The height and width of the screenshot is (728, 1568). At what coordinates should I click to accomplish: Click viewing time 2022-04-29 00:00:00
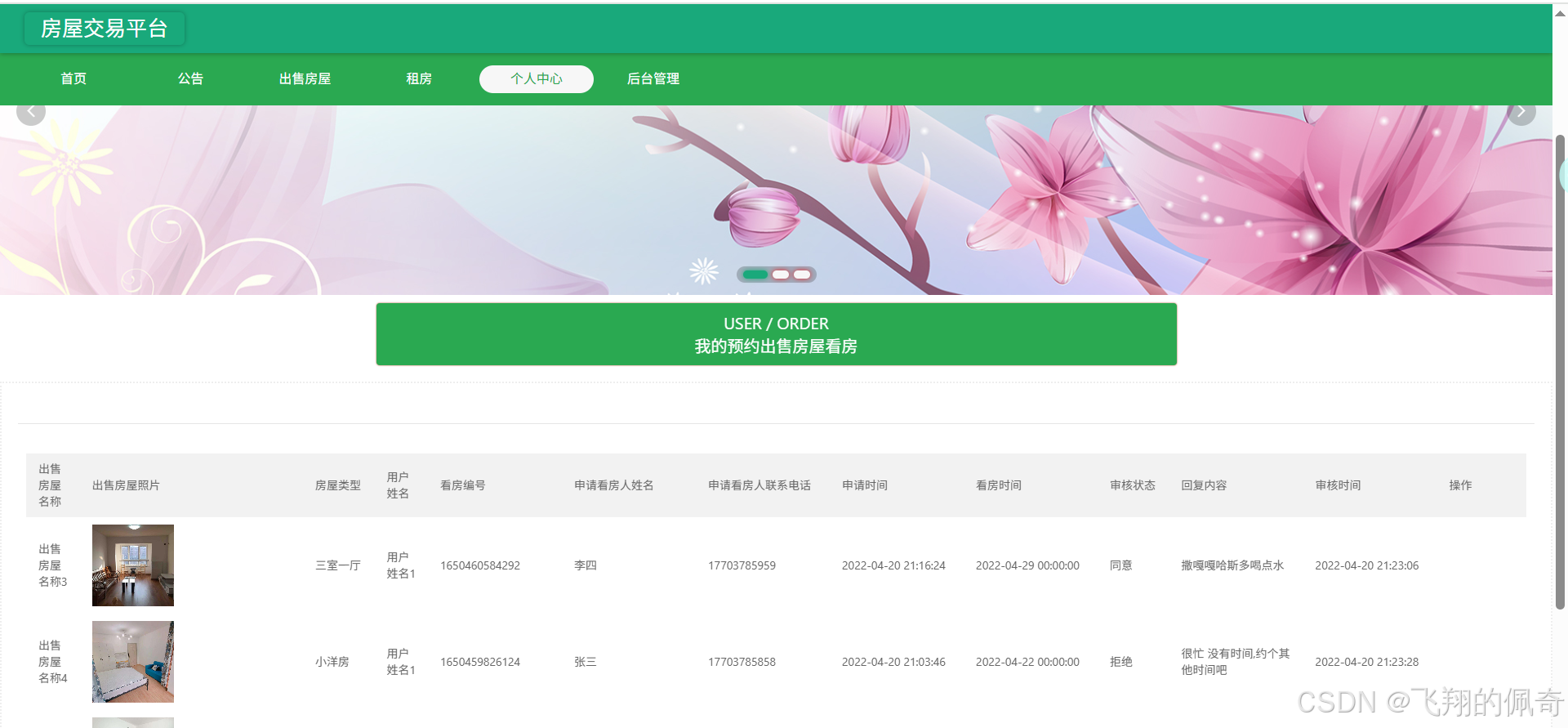click(1027, 565)
